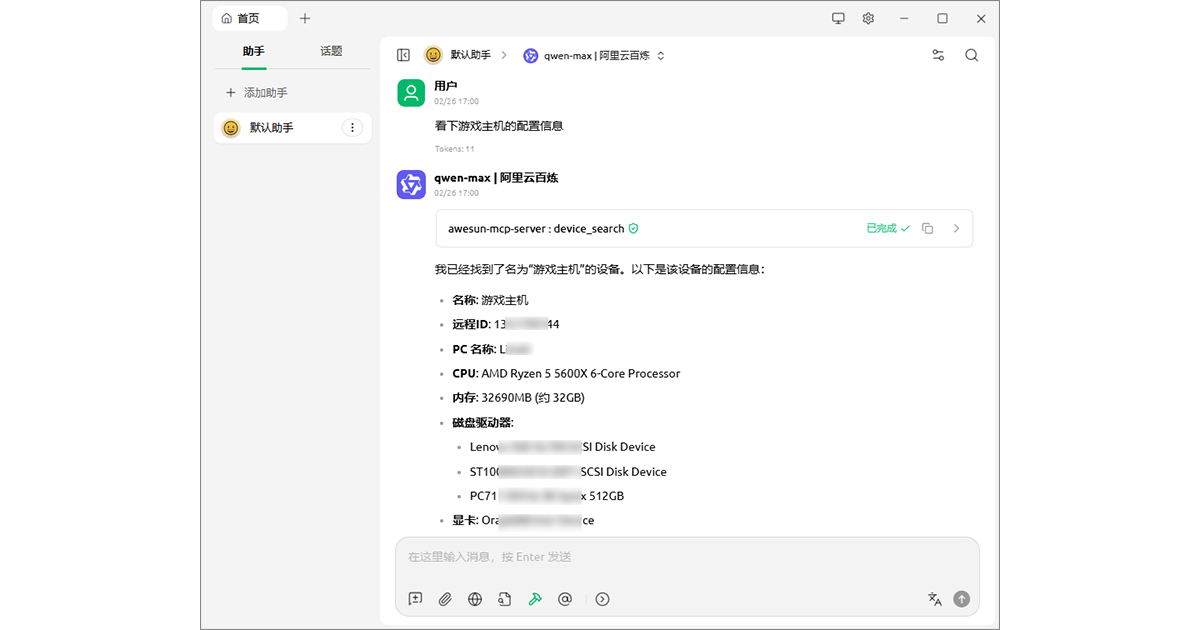Switch to the 话题 tab
1200x630 pixels.
[331, 51]
